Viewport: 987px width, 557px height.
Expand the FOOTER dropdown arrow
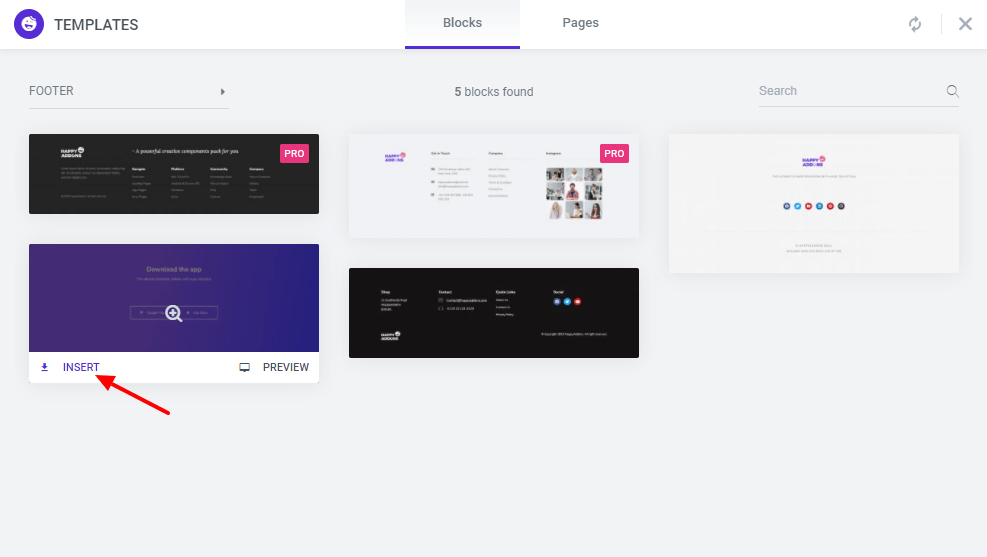223,92
